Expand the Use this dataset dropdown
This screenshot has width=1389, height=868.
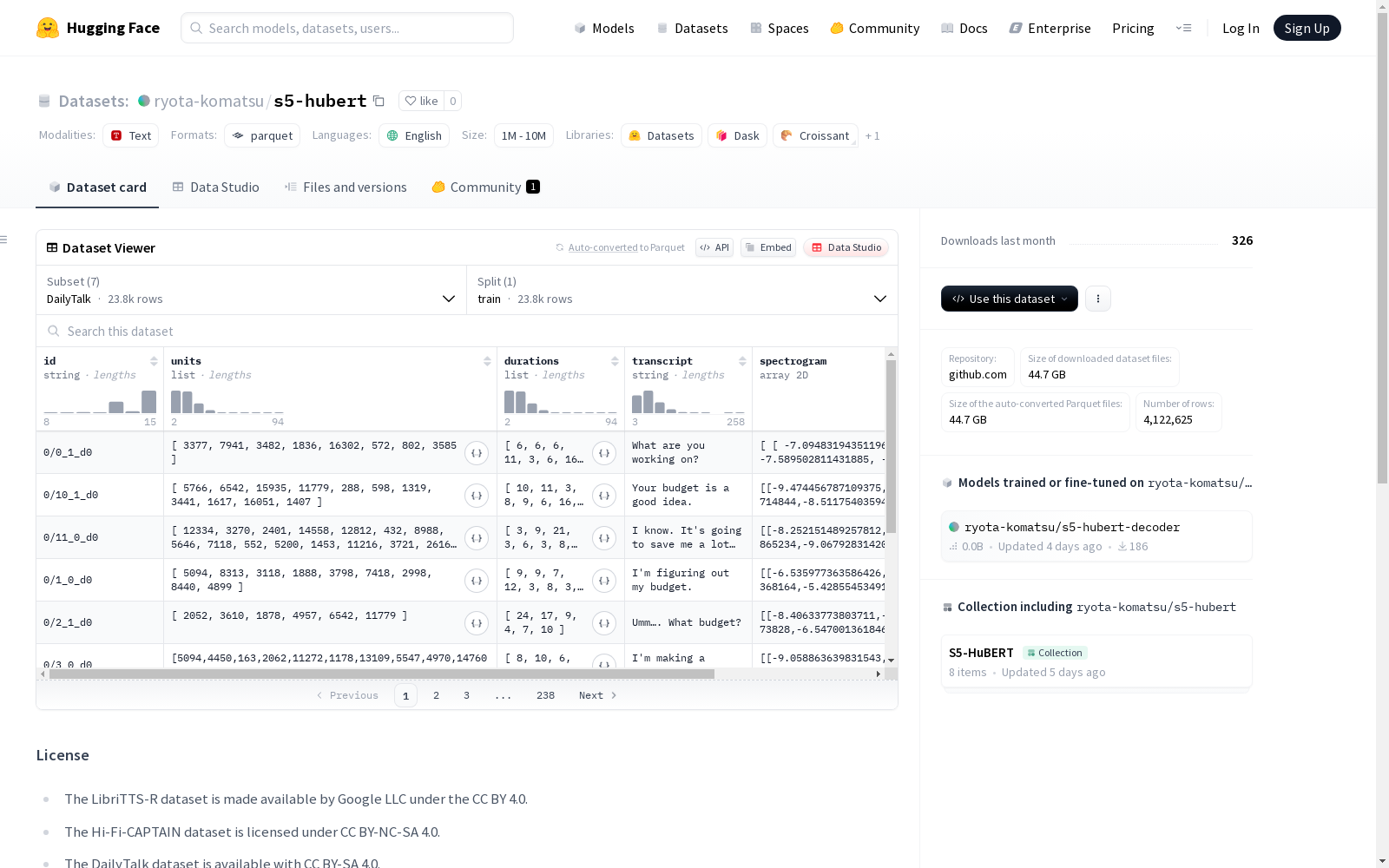point(1010,299)
